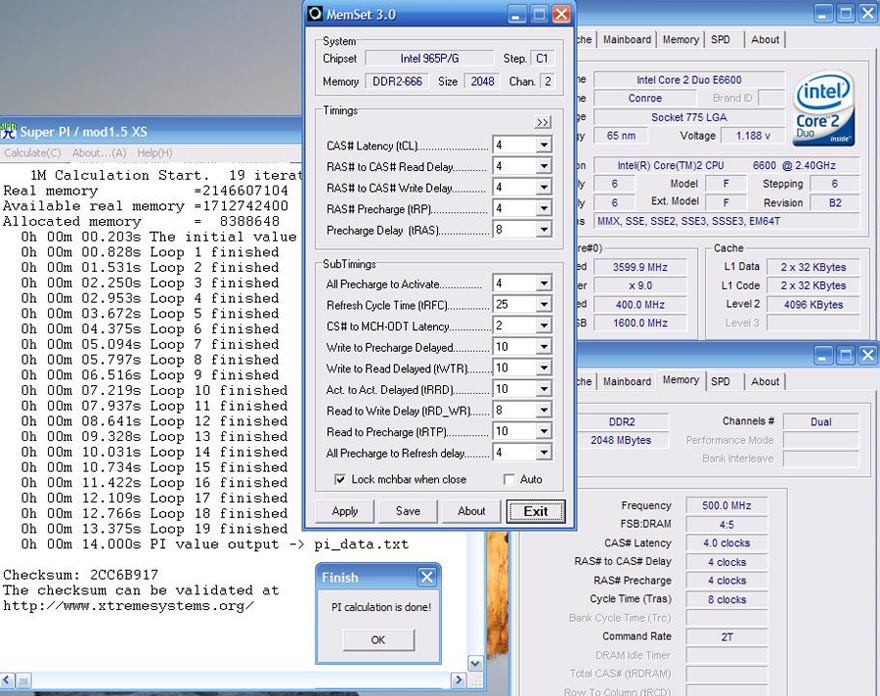This screenshot has width=880, height=696.
Task: Select Memory tab in lower CPU-Z window
Action: [x=680, y=380]
